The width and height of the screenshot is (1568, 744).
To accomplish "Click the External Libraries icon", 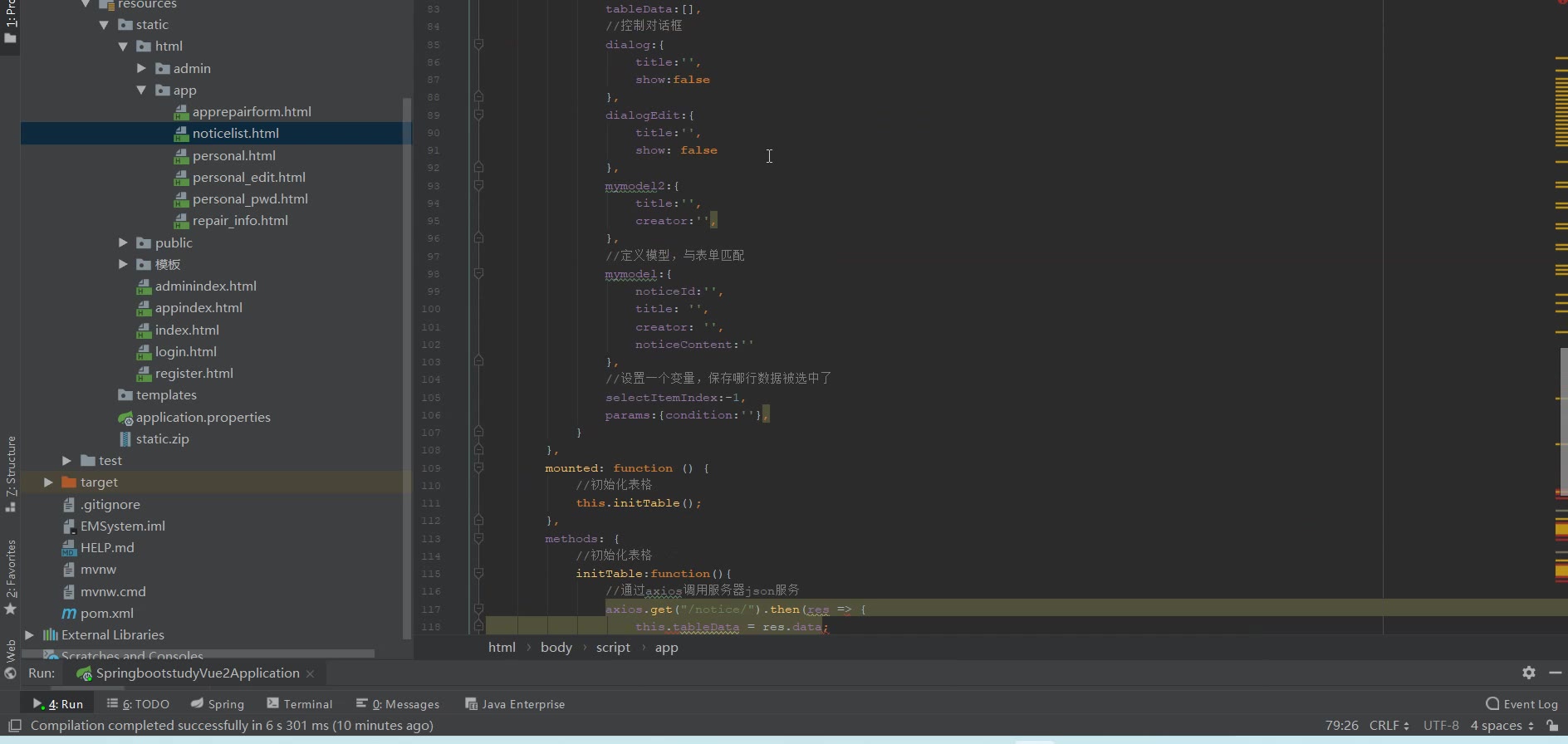I will [x=50, y=634].
